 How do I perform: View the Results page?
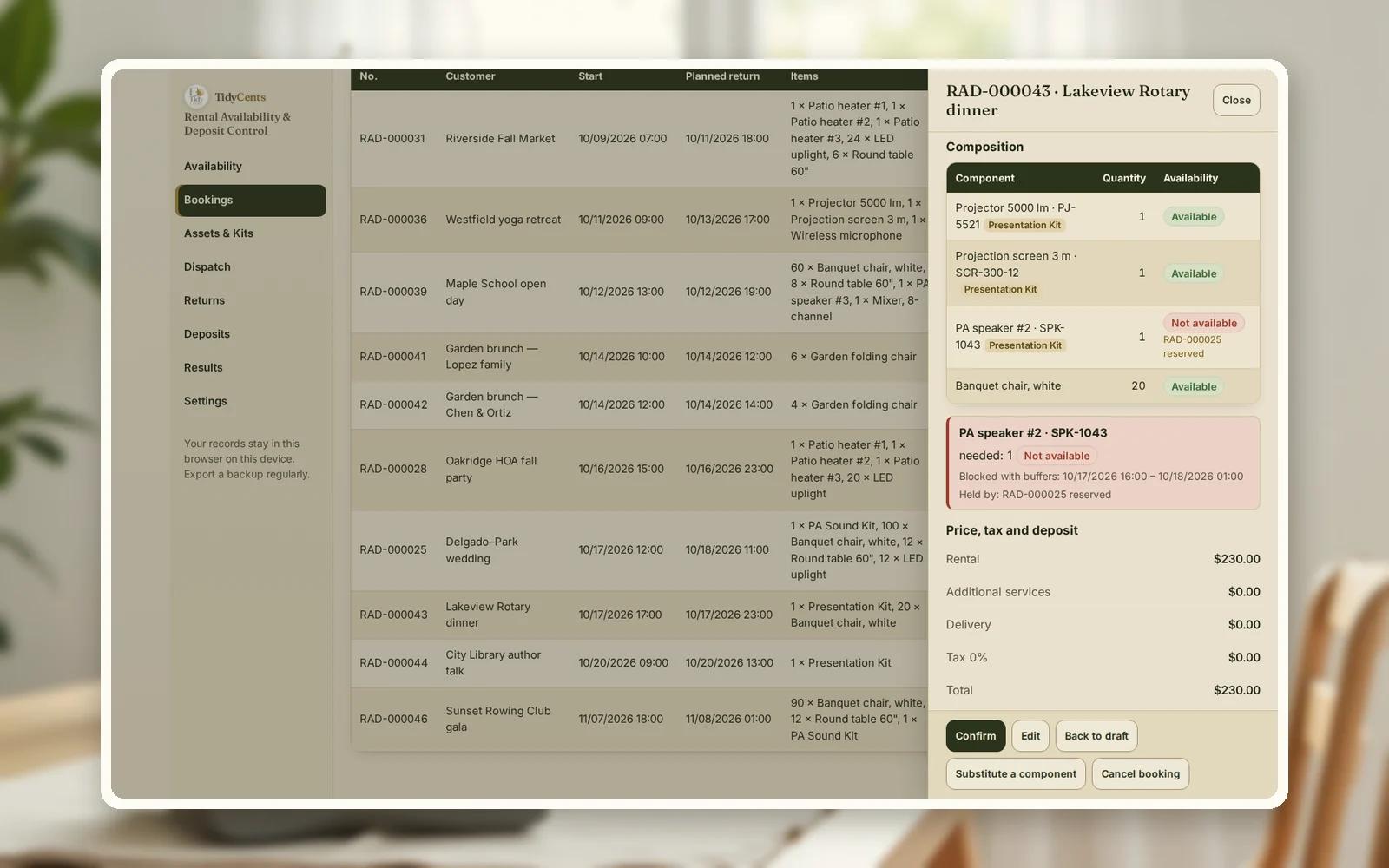coord(251,368)
